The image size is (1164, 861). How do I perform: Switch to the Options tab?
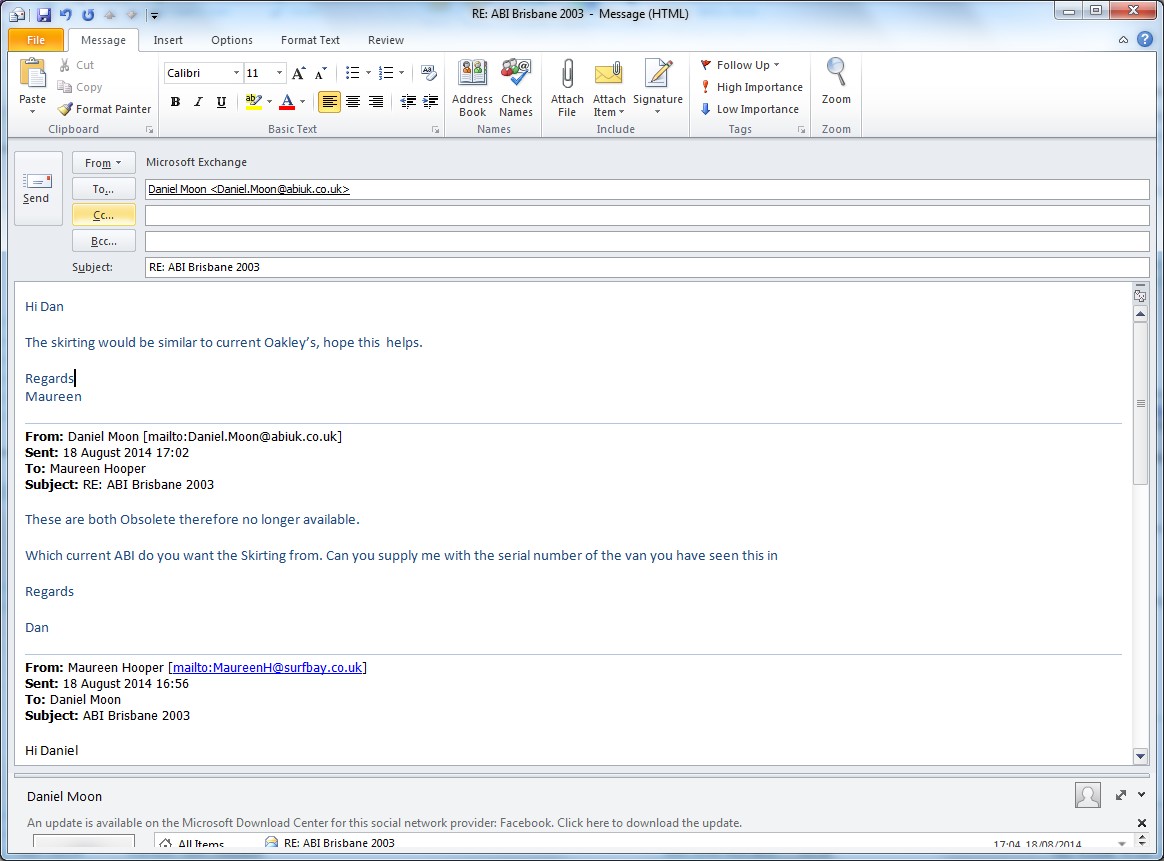(x=232, y=40)
